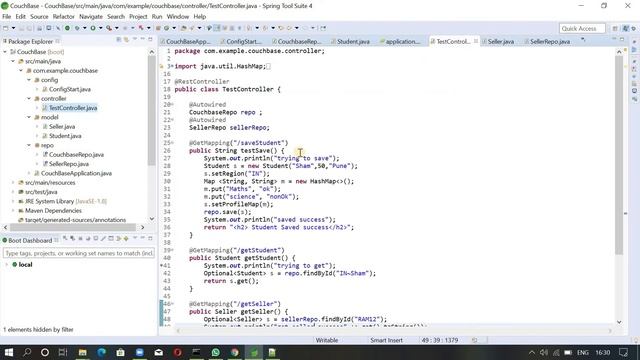Expand the local node in Boot Dashboard
Screen dimensions: 640x360
click(7, 264)
